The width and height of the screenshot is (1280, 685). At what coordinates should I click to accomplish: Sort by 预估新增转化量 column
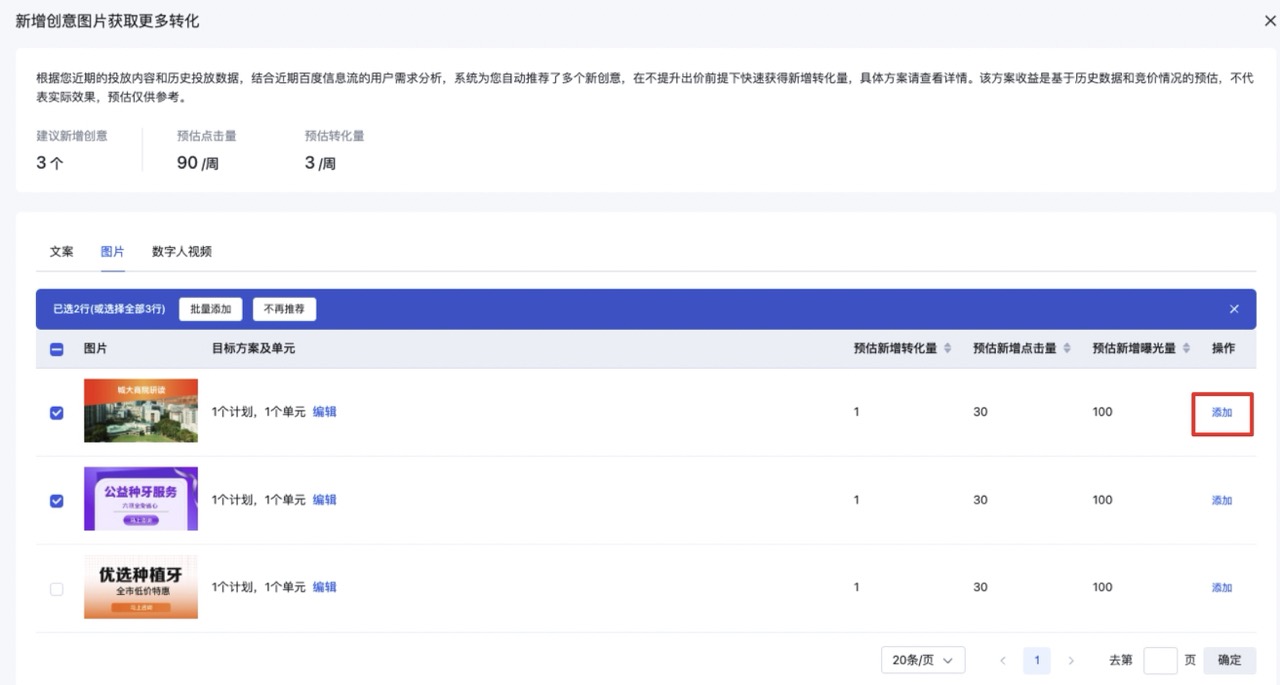(946, 348)
